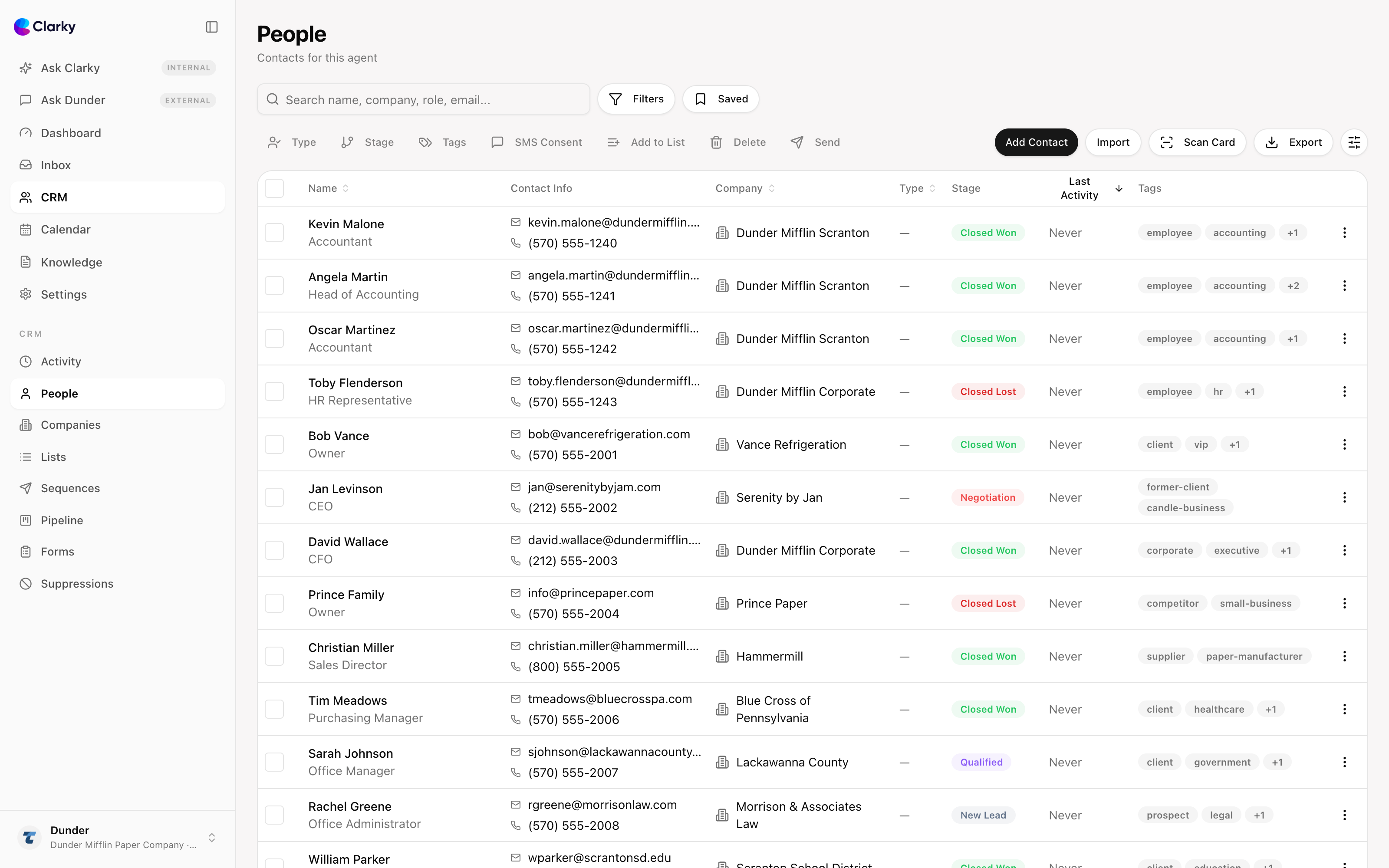Sort the table by Name column
Image resolution: width=1389 pixels, height=868 pixels.
coord(328,188)
